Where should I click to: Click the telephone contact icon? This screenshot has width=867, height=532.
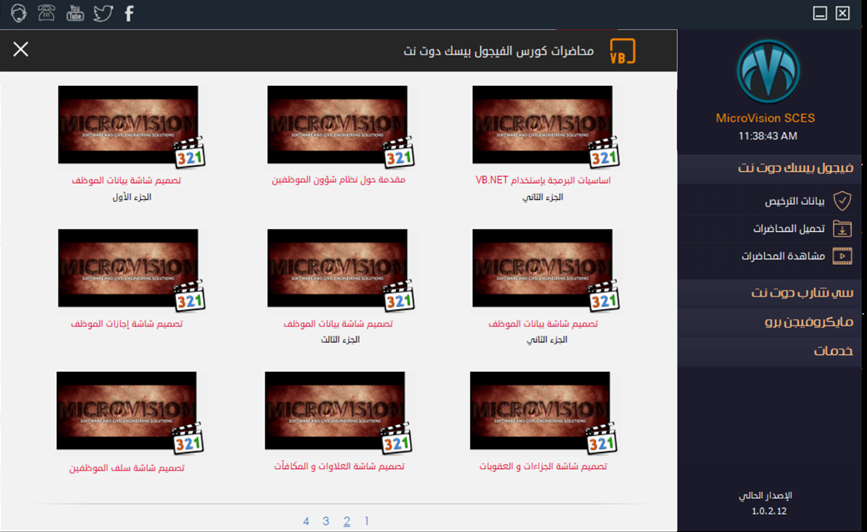46,13
